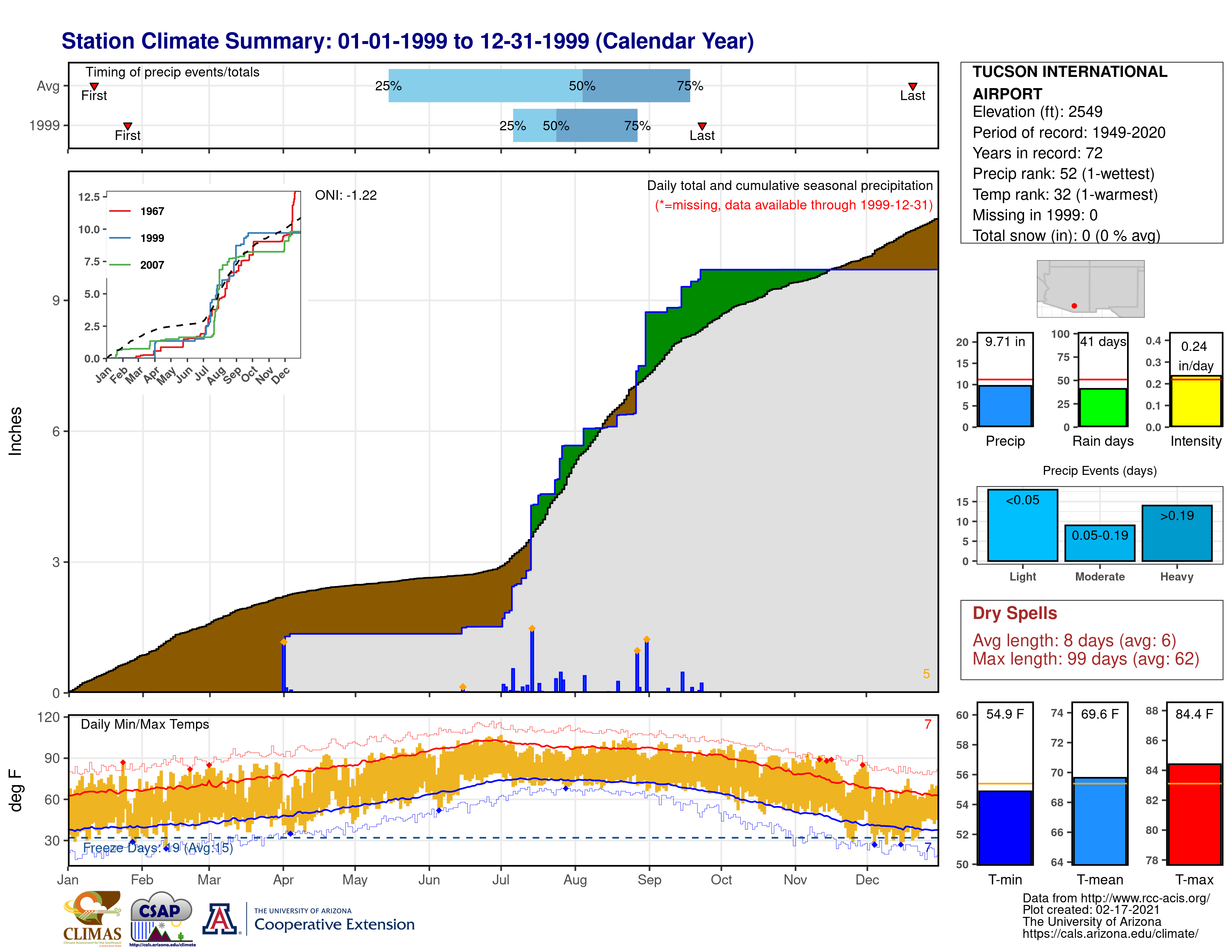Click the rcc-acis.org data source link

1116,898
